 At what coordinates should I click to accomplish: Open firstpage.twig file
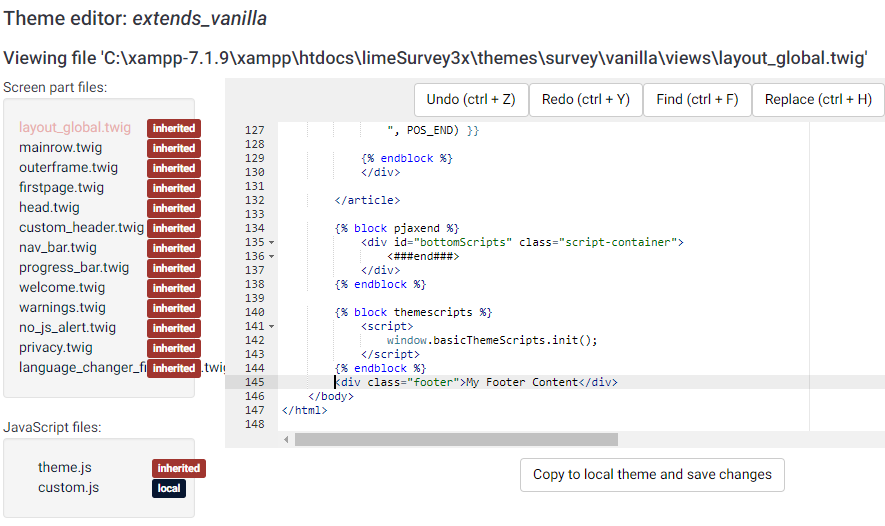pos(61,188)
